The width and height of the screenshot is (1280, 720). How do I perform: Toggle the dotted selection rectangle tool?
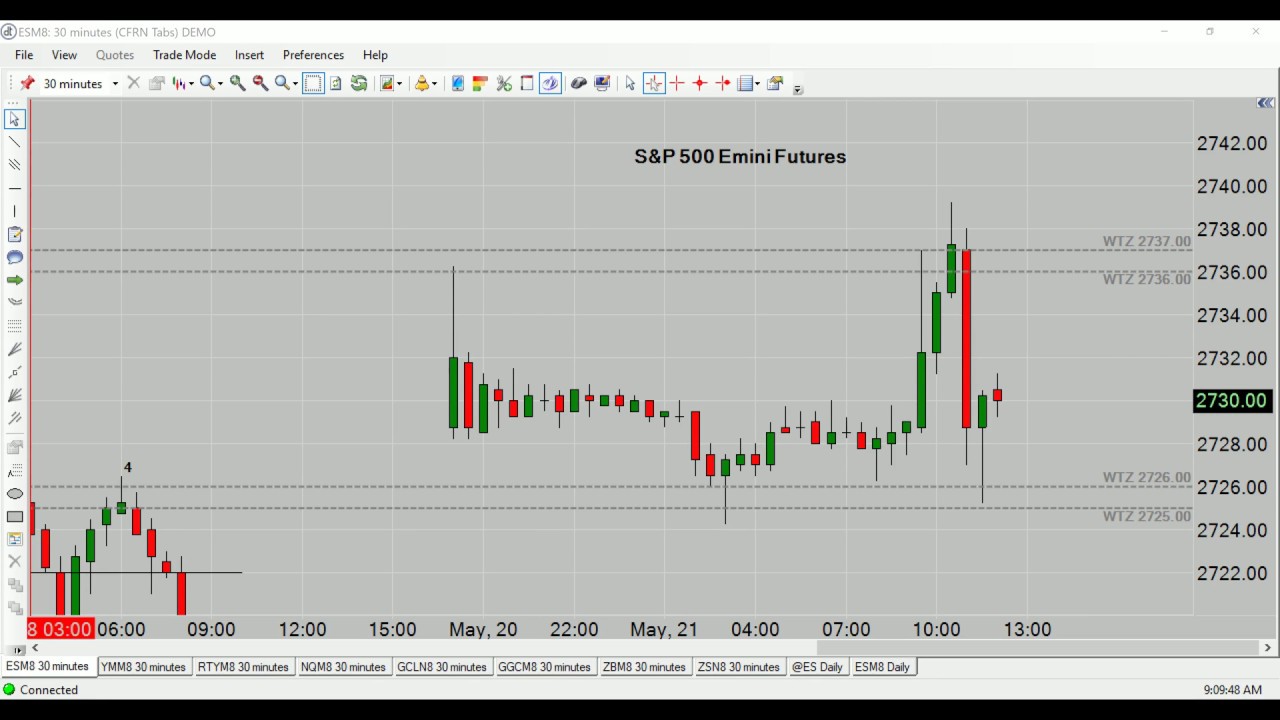click(x=313, y=83)
